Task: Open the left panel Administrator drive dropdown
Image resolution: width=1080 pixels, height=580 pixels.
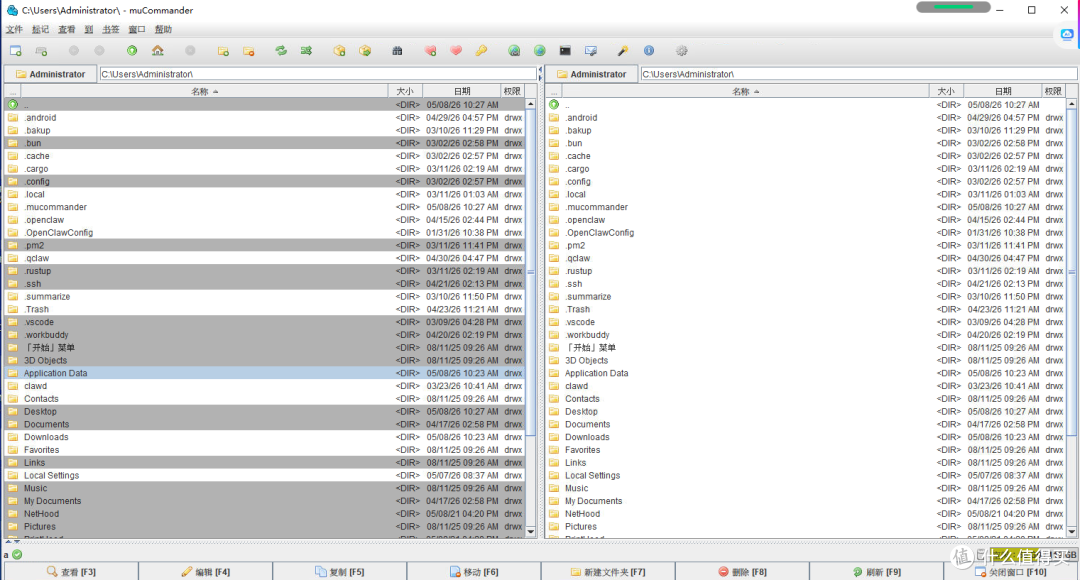Action: [50, 74]
